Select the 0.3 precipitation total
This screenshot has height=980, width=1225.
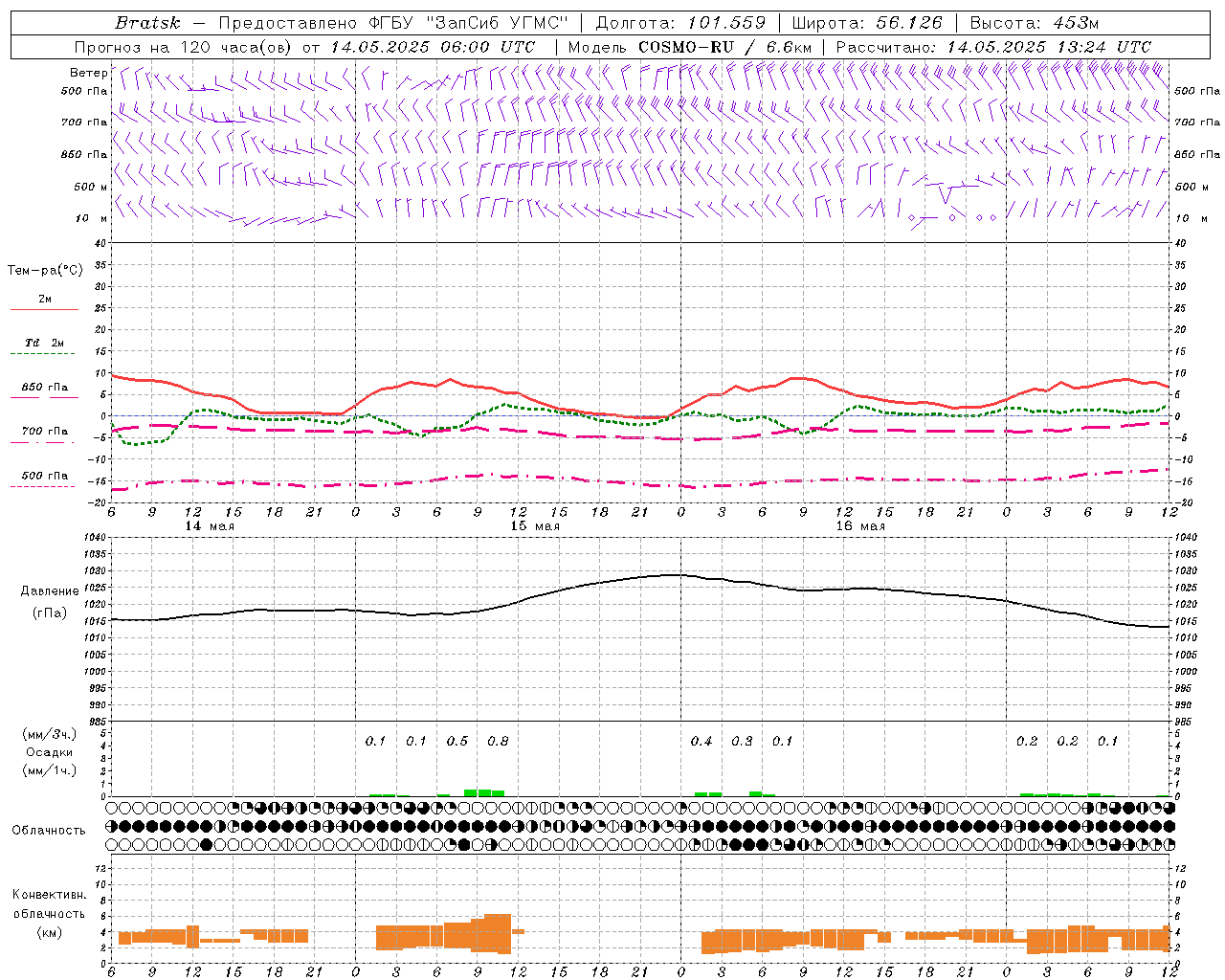(x=742, y=742)
